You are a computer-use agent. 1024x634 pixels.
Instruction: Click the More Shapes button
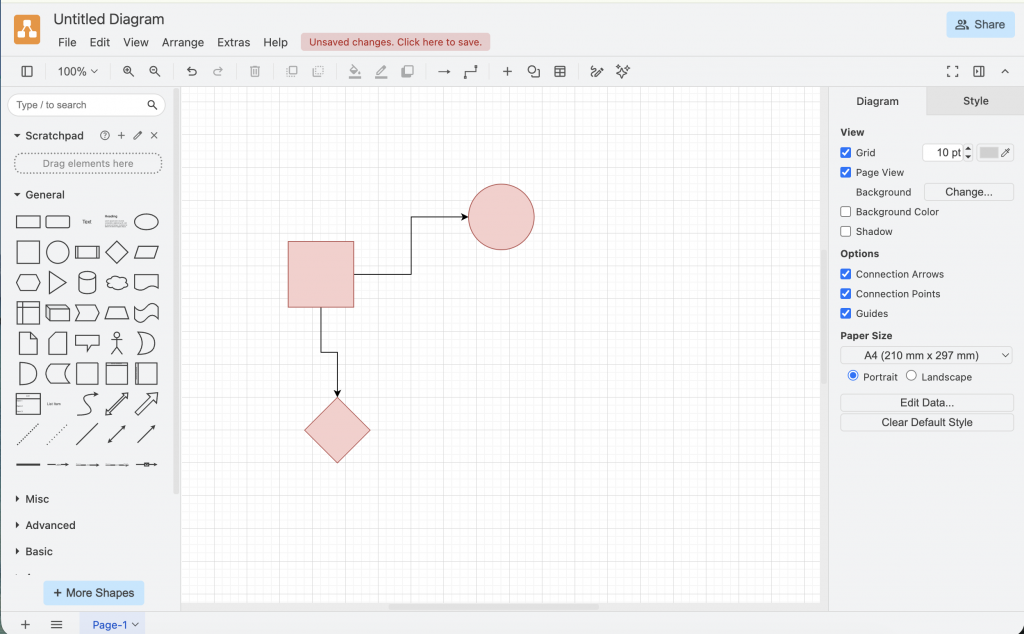tap(93, 592)
